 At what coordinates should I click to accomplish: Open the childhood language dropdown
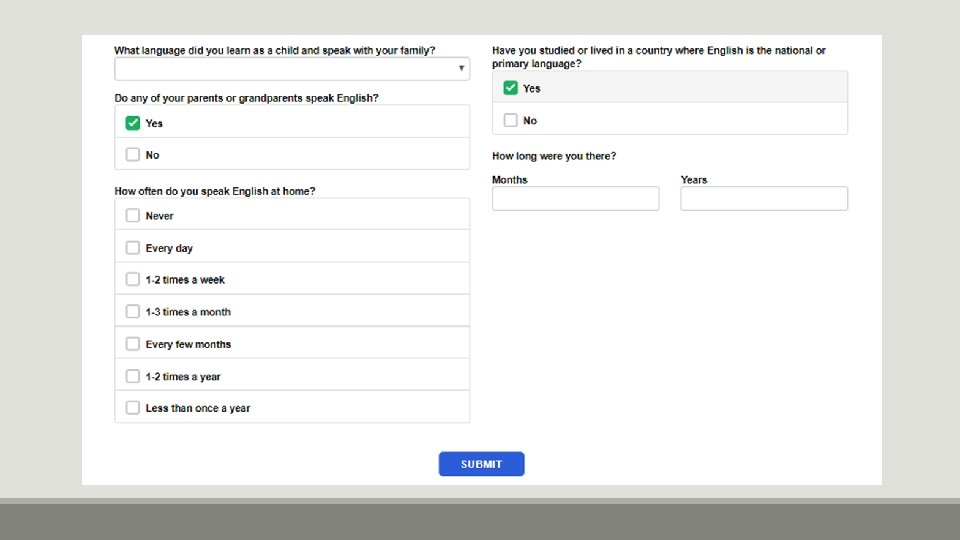tap(290, 69)
